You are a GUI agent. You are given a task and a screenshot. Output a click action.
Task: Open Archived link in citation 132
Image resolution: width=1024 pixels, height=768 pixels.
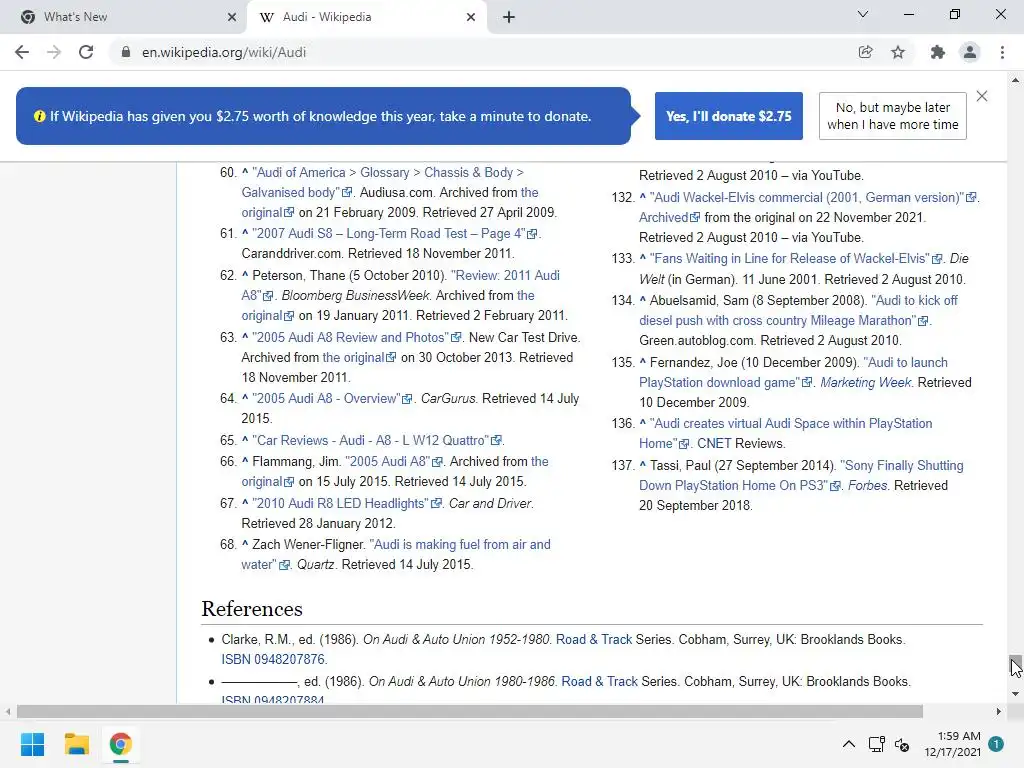[669, 217]
